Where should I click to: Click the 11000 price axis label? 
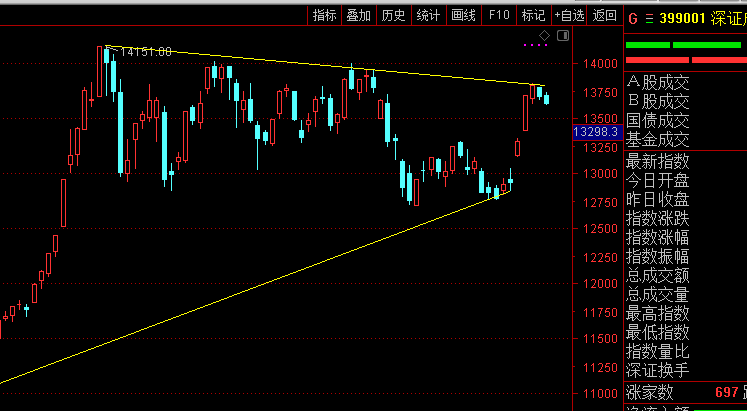coord(598,393)
